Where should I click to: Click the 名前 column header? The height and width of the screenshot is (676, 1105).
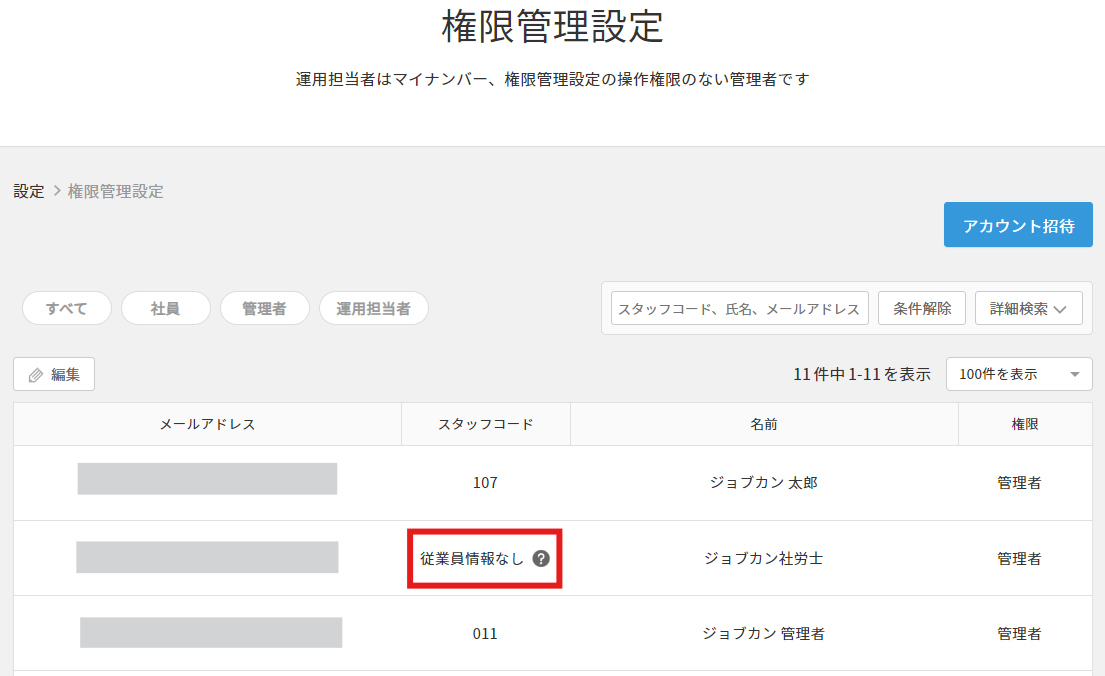pyautogui.click(x=764, y=424)
